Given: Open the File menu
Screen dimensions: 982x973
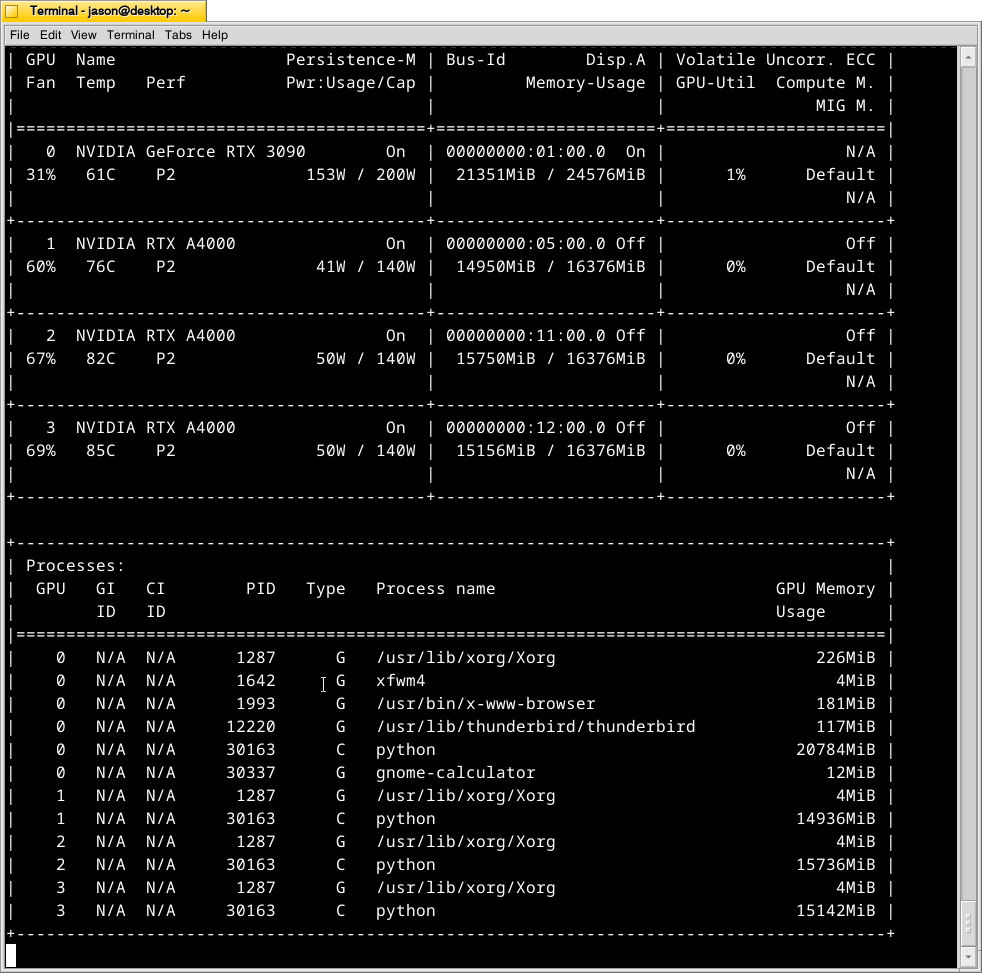Looking at the screenshot, I should 19,35.
